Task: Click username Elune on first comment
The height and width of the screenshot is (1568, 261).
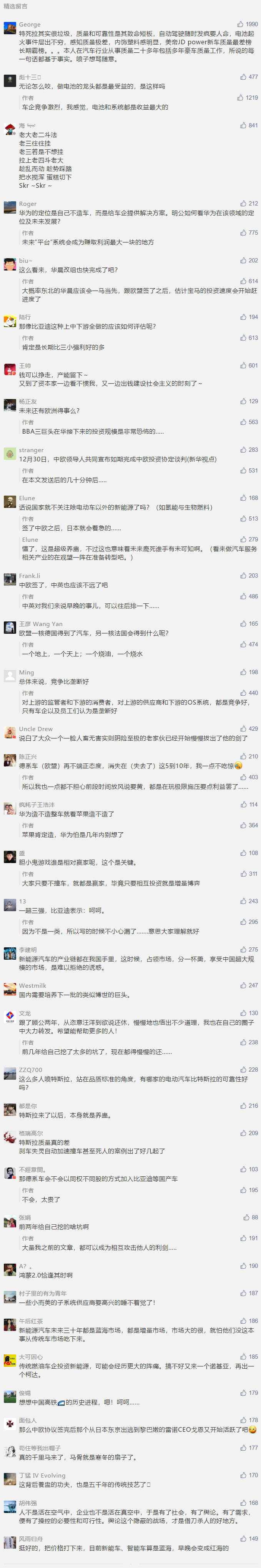Action: (27, 498)
